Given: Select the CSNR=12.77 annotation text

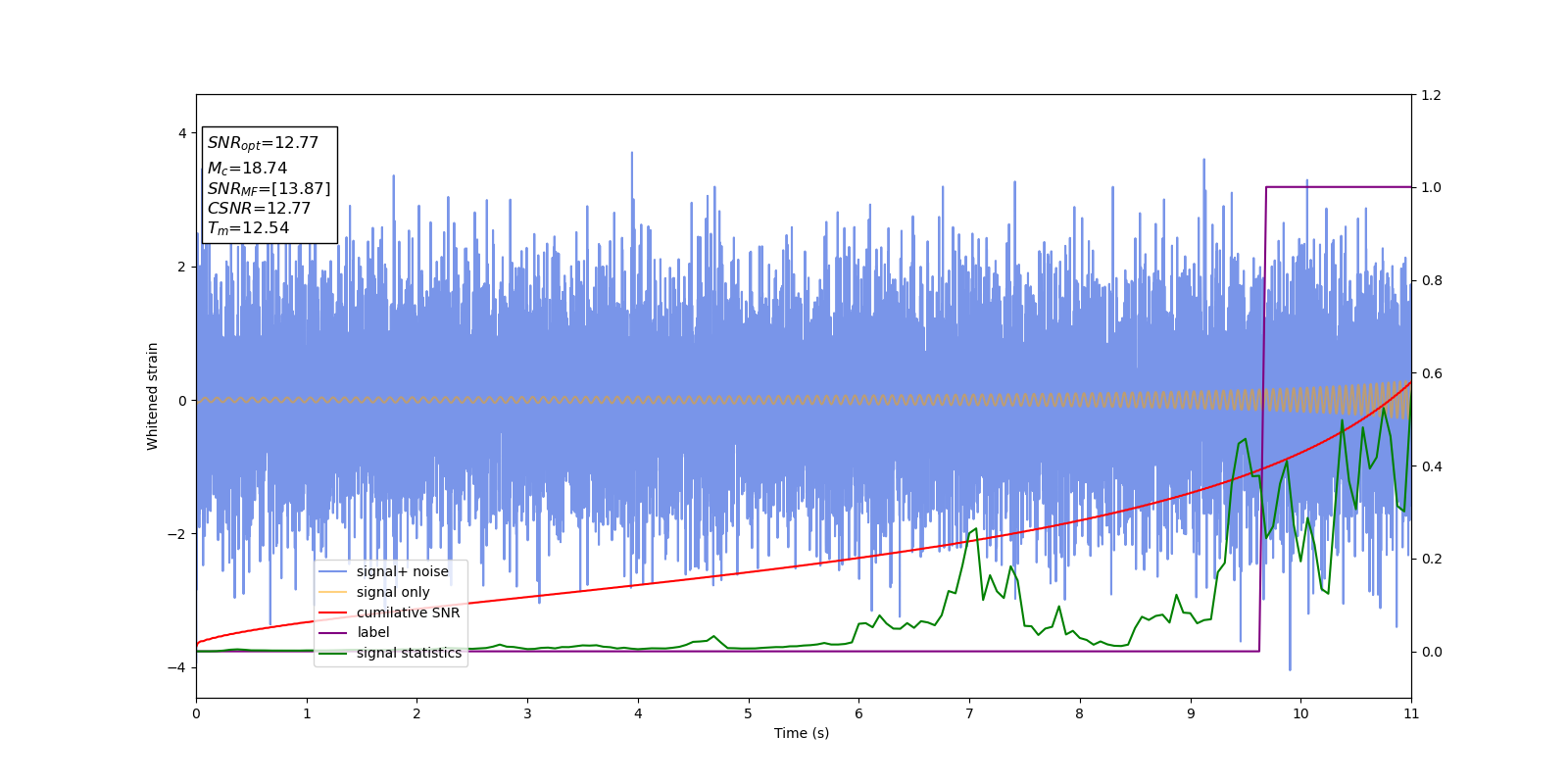Looking at the screenshot, I should 259,208.
